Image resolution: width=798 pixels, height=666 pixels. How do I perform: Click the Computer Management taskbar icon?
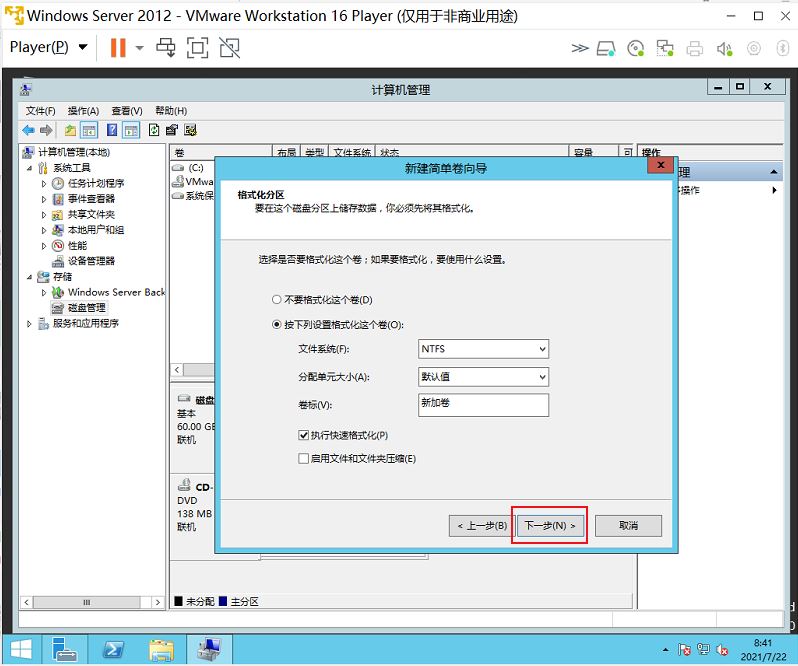[x=210, y=650]
